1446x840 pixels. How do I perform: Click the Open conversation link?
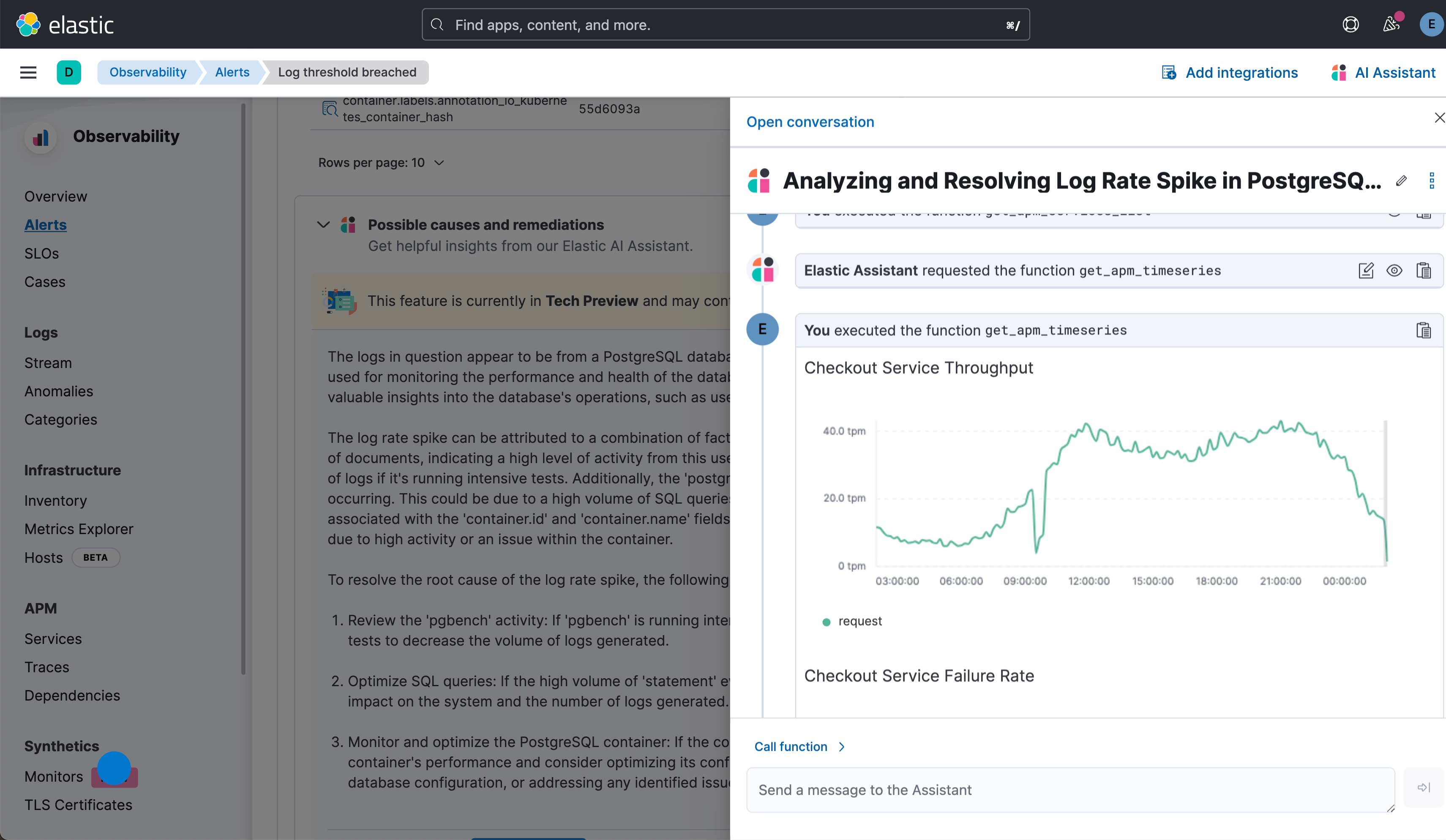point(810,122)
